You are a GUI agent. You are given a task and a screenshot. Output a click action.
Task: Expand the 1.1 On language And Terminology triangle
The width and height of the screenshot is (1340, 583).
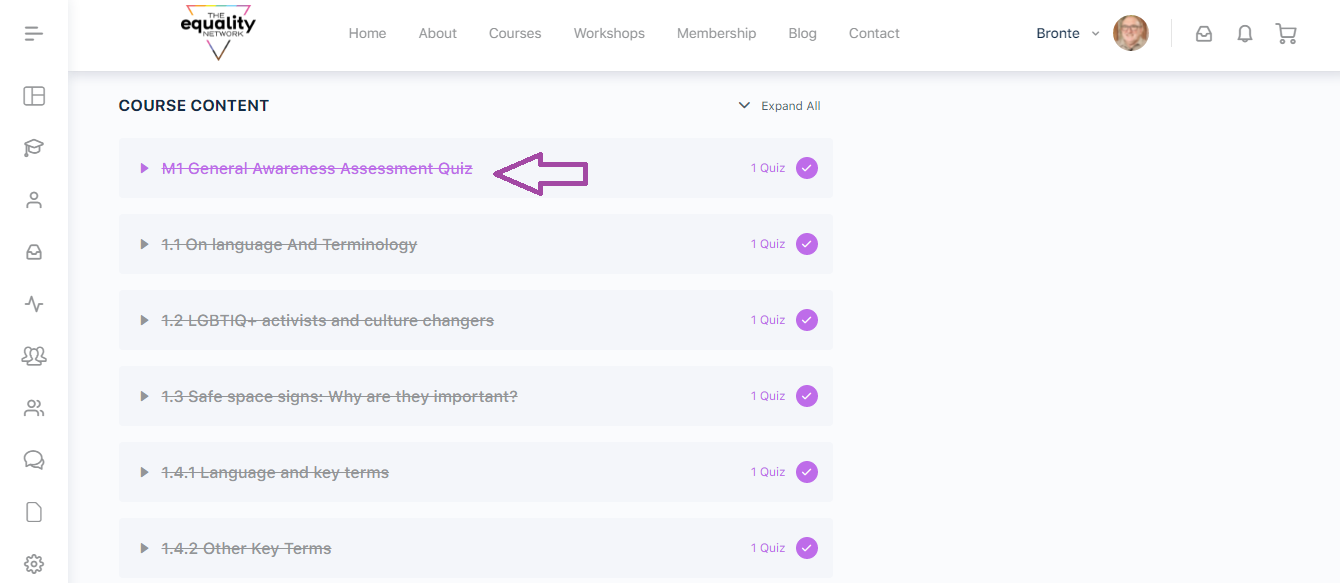(145, 244)
